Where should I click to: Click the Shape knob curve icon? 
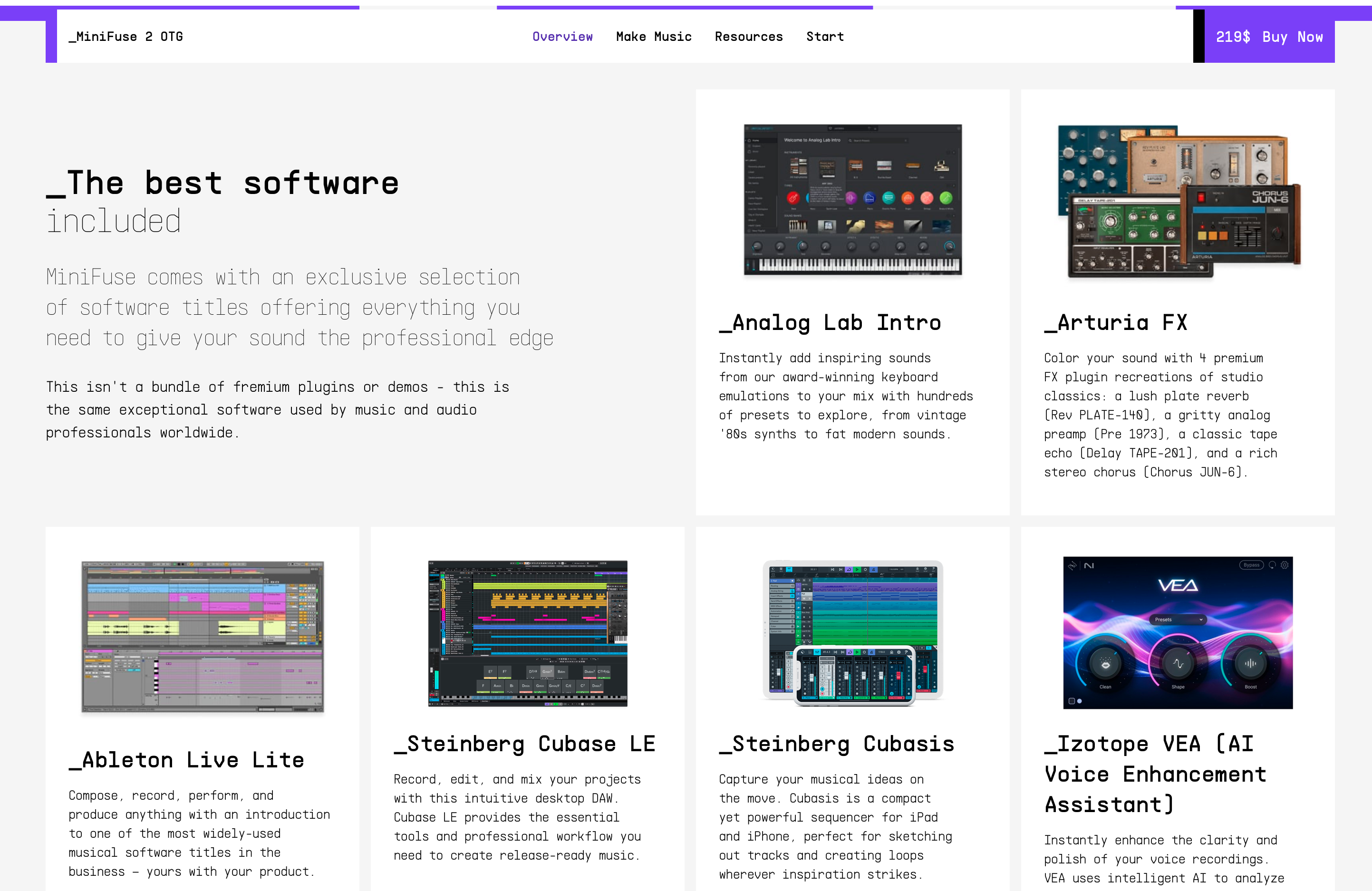coord(1178,664)
